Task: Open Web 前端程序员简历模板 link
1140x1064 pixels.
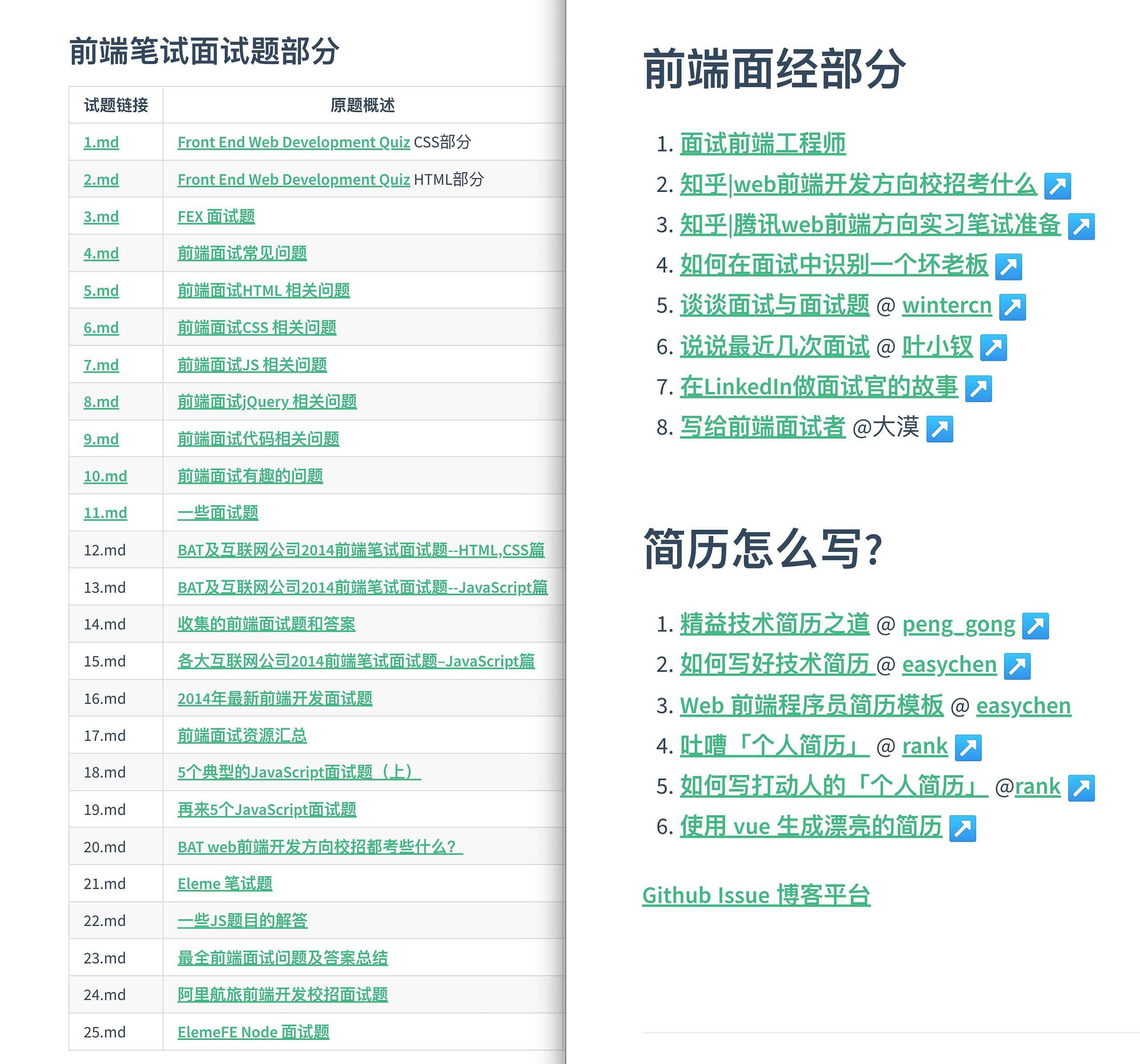Action: pos(811,705)
